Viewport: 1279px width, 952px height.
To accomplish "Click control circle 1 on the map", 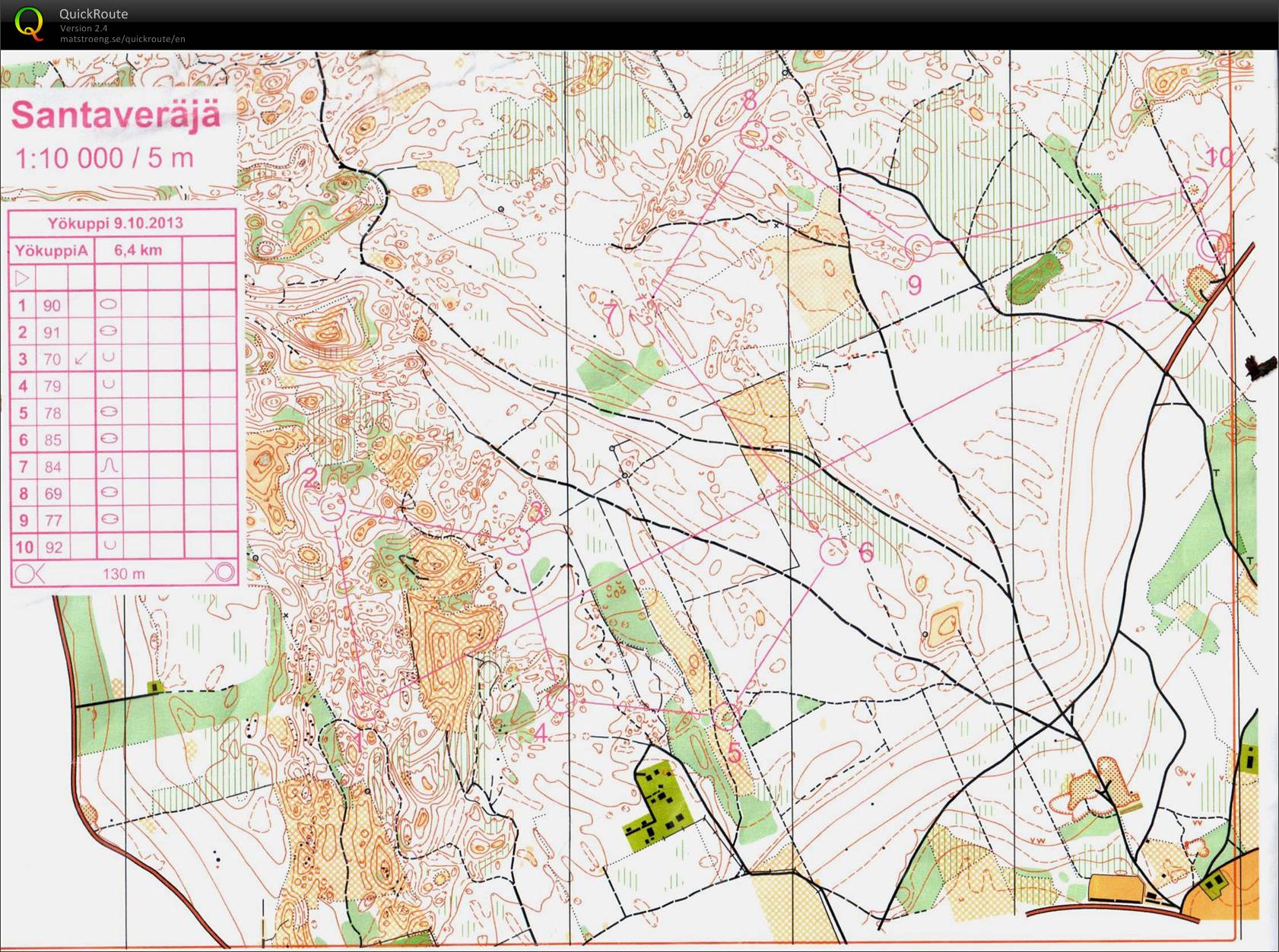I will click(368, 709).
